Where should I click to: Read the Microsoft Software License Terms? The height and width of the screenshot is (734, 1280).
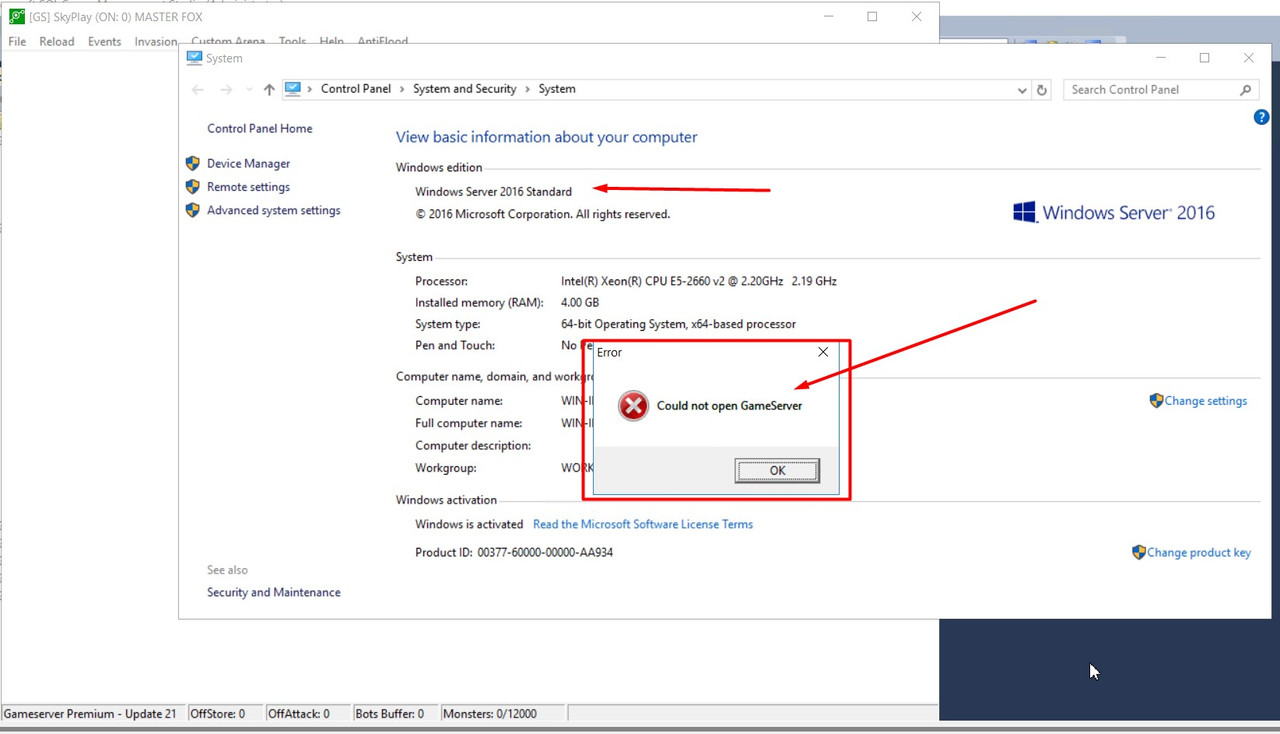(x=643, y=524)
